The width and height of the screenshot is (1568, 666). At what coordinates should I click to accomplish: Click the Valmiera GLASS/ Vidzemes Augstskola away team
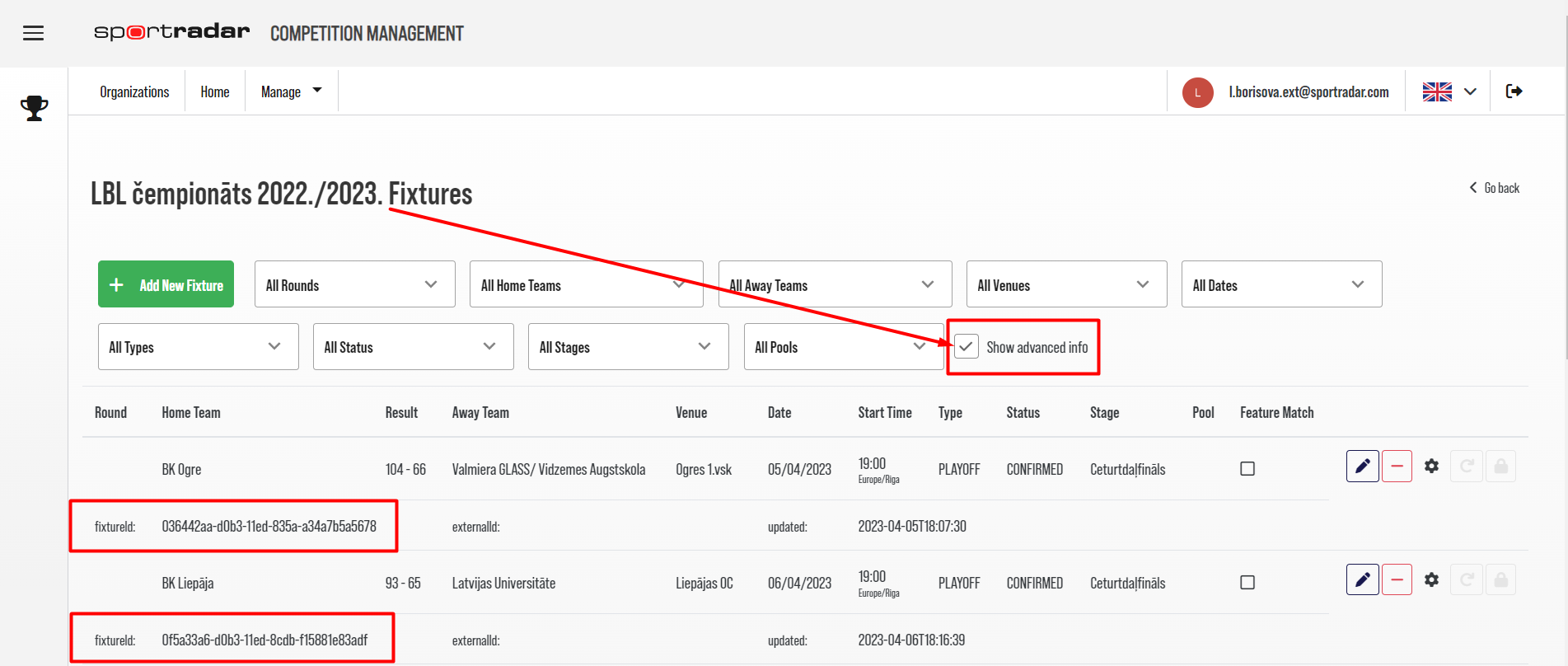tap(548, 469)
